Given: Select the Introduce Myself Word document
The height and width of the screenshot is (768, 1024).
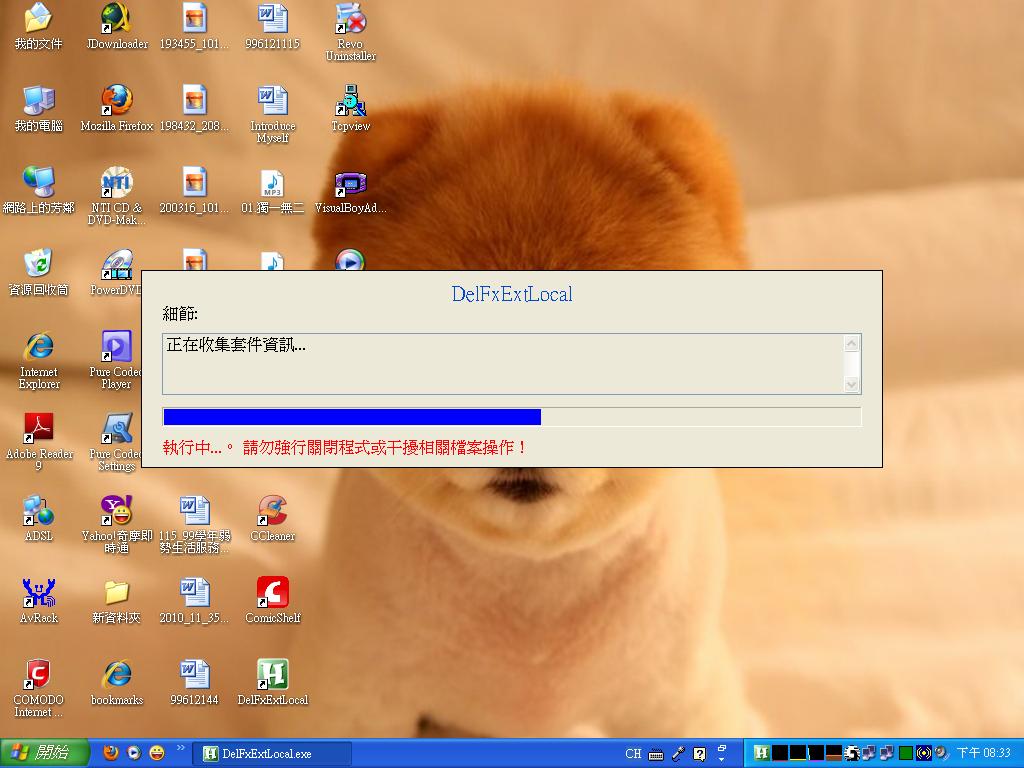Looking at the screenshot, I should (x=272, y=115).
